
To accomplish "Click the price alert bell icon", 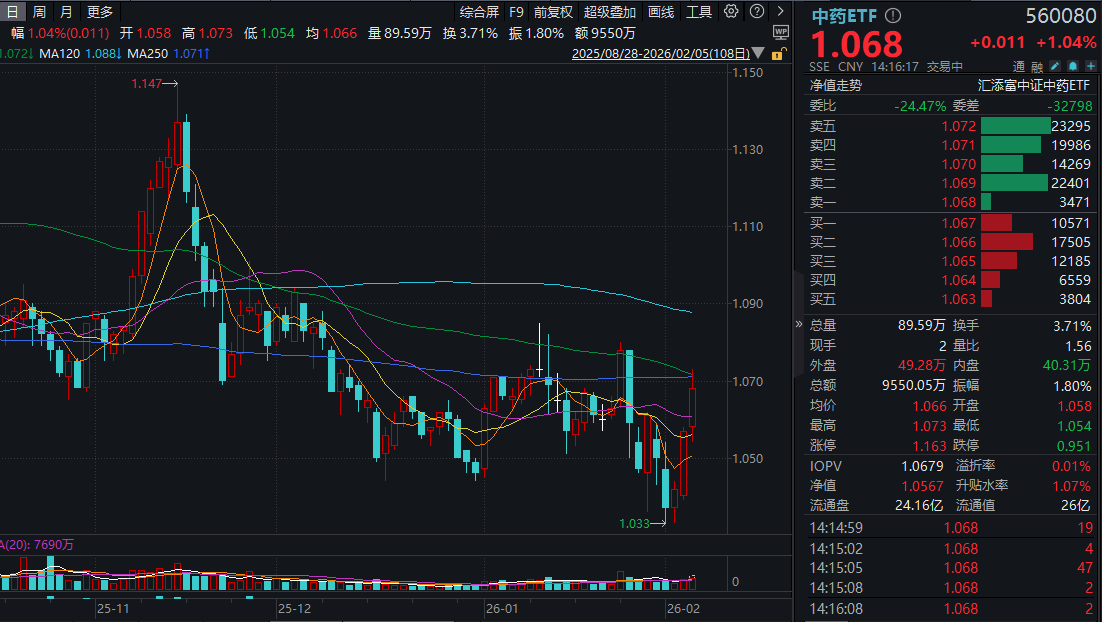I will coord(1074,66).
